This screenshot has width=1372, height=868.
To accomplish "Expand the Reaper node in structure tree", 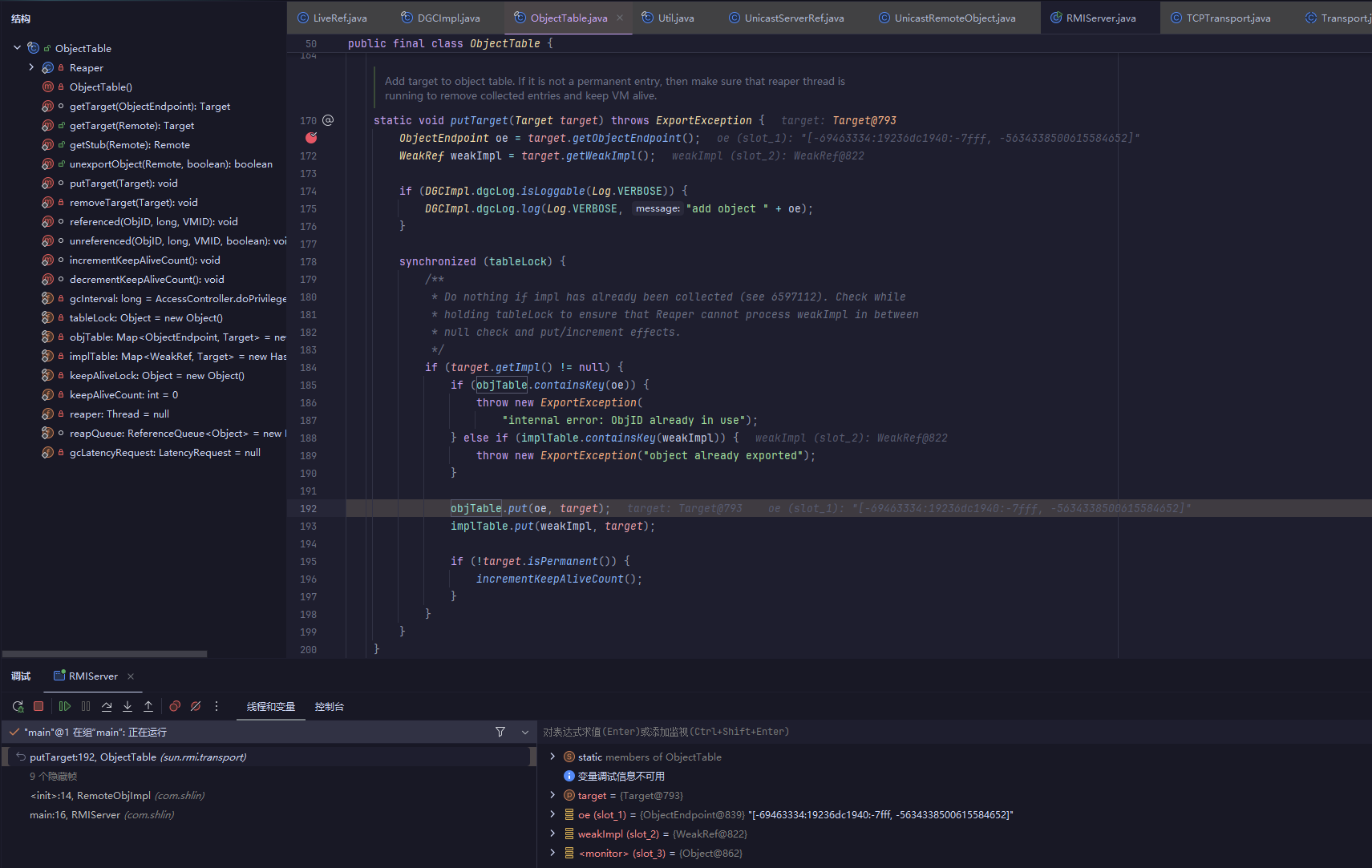I will [x=31, y=67].
